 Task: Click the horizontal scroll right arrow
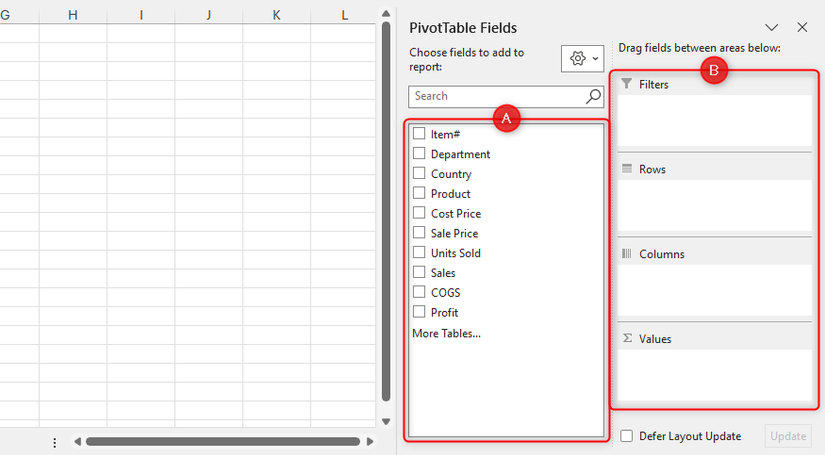point(370,441)
